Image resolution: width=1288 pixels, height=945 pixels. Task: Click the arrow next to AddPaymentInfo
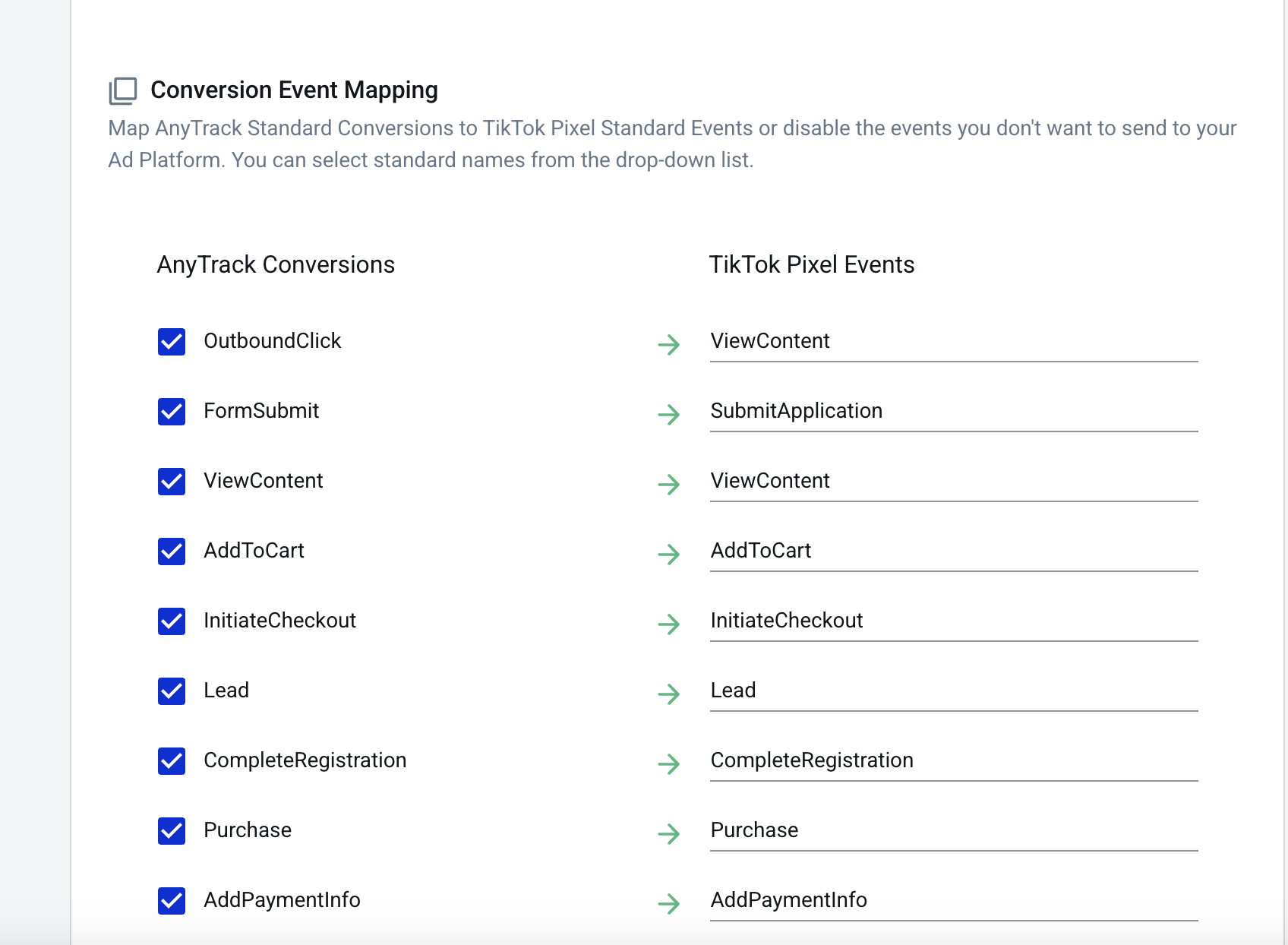tap(668, 904)
